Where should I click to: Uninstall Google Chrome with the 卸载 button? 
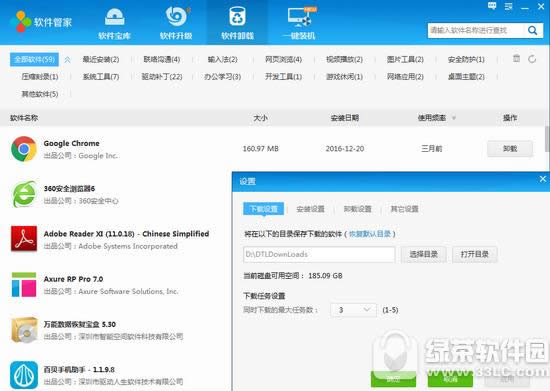coord(510,149)
